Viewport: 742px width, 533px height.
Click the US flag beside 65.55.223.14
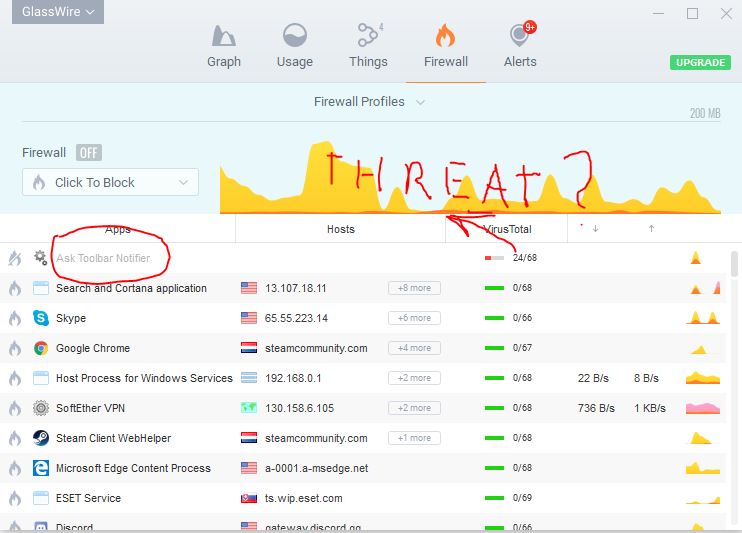pyautogui.click(x=249, y=318)
